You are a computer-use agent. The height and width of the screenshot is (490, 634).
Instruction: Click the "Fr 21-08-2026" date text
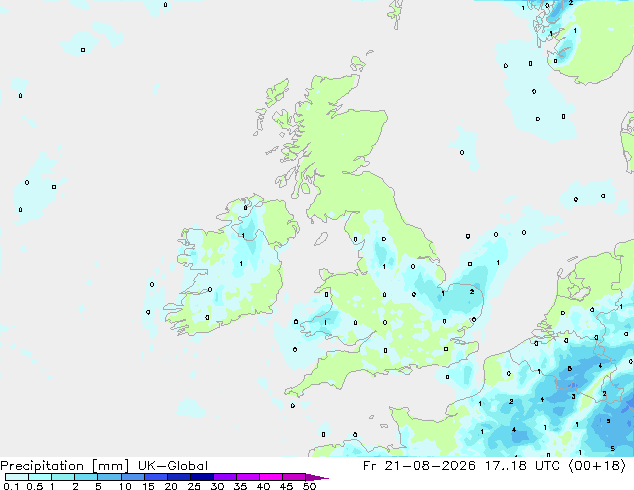(x=419, y=466)
